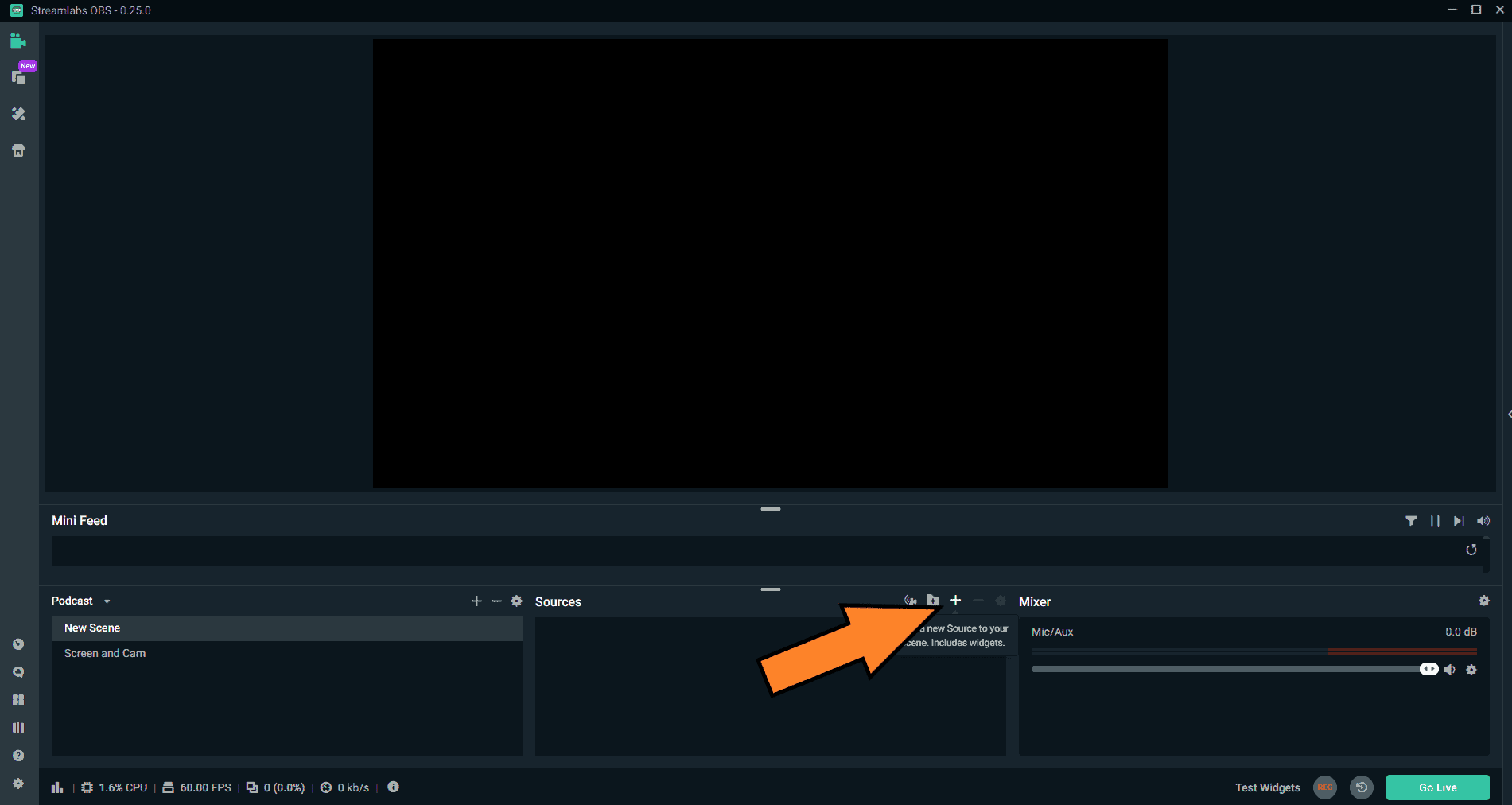Toggle the REC recording indicator
The width and height of the screenshot is (1512, 805).
coord(1325,787)
